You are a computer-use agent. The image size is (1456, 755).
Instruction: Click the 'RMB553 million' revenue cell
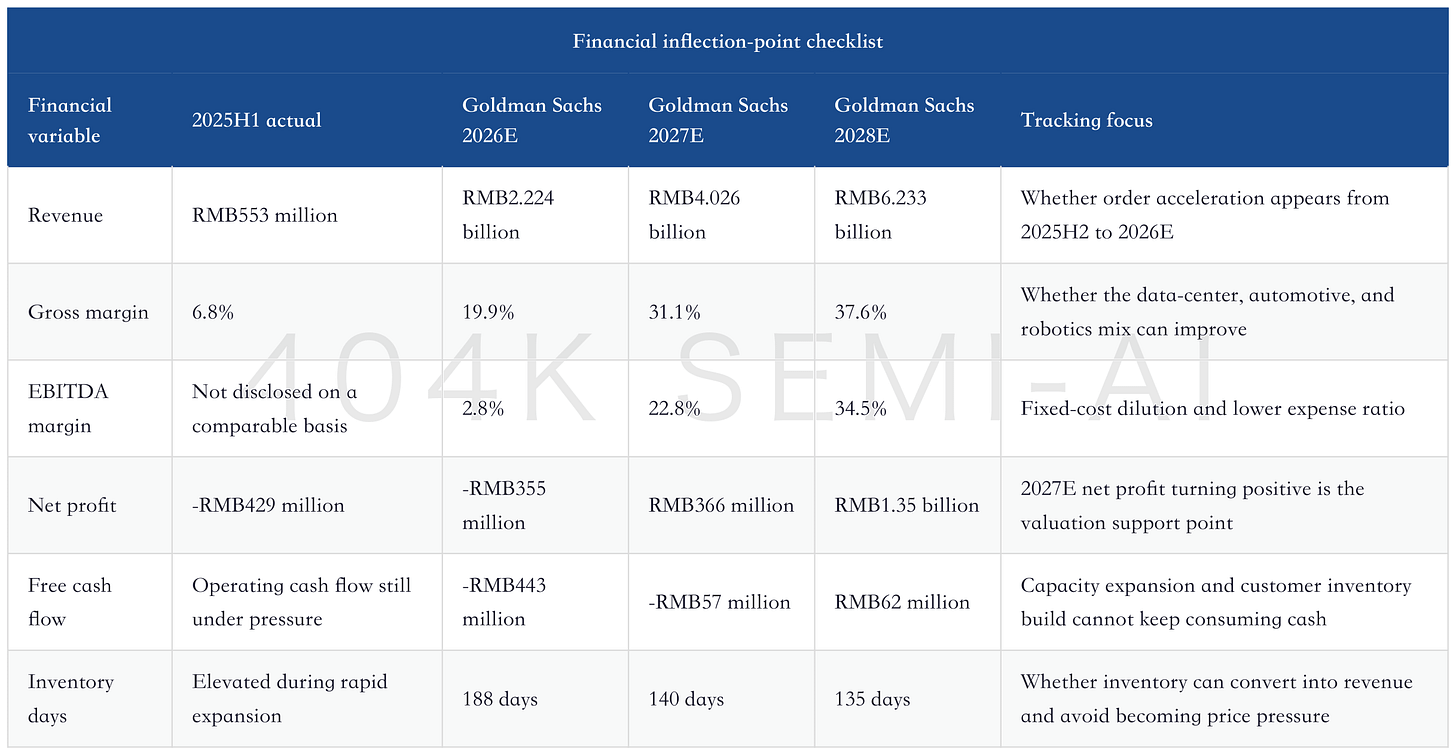click(x=265, y=215)
